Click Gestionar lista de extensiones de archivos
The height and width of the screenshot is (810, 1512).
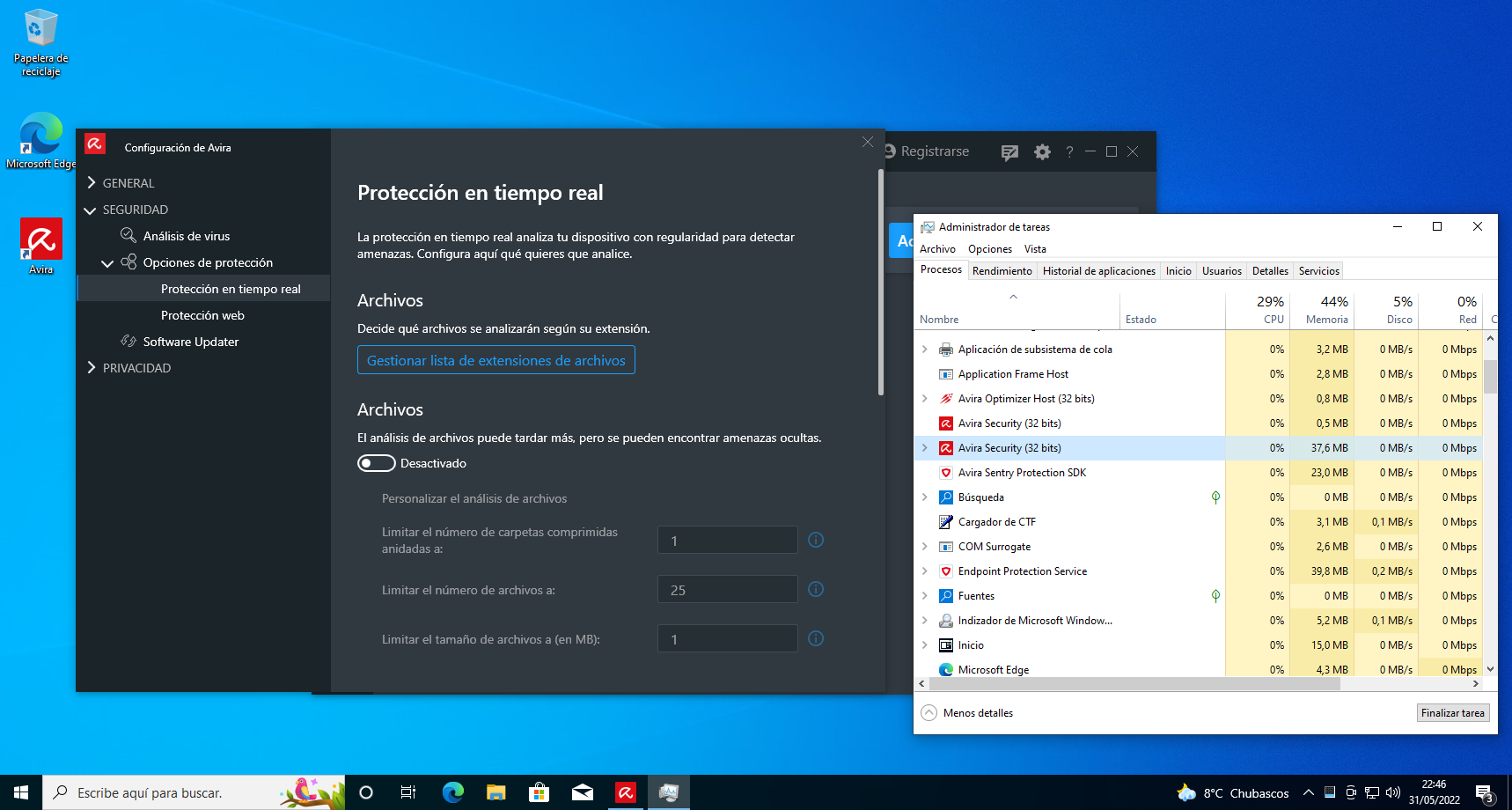[x=496, y=360]
